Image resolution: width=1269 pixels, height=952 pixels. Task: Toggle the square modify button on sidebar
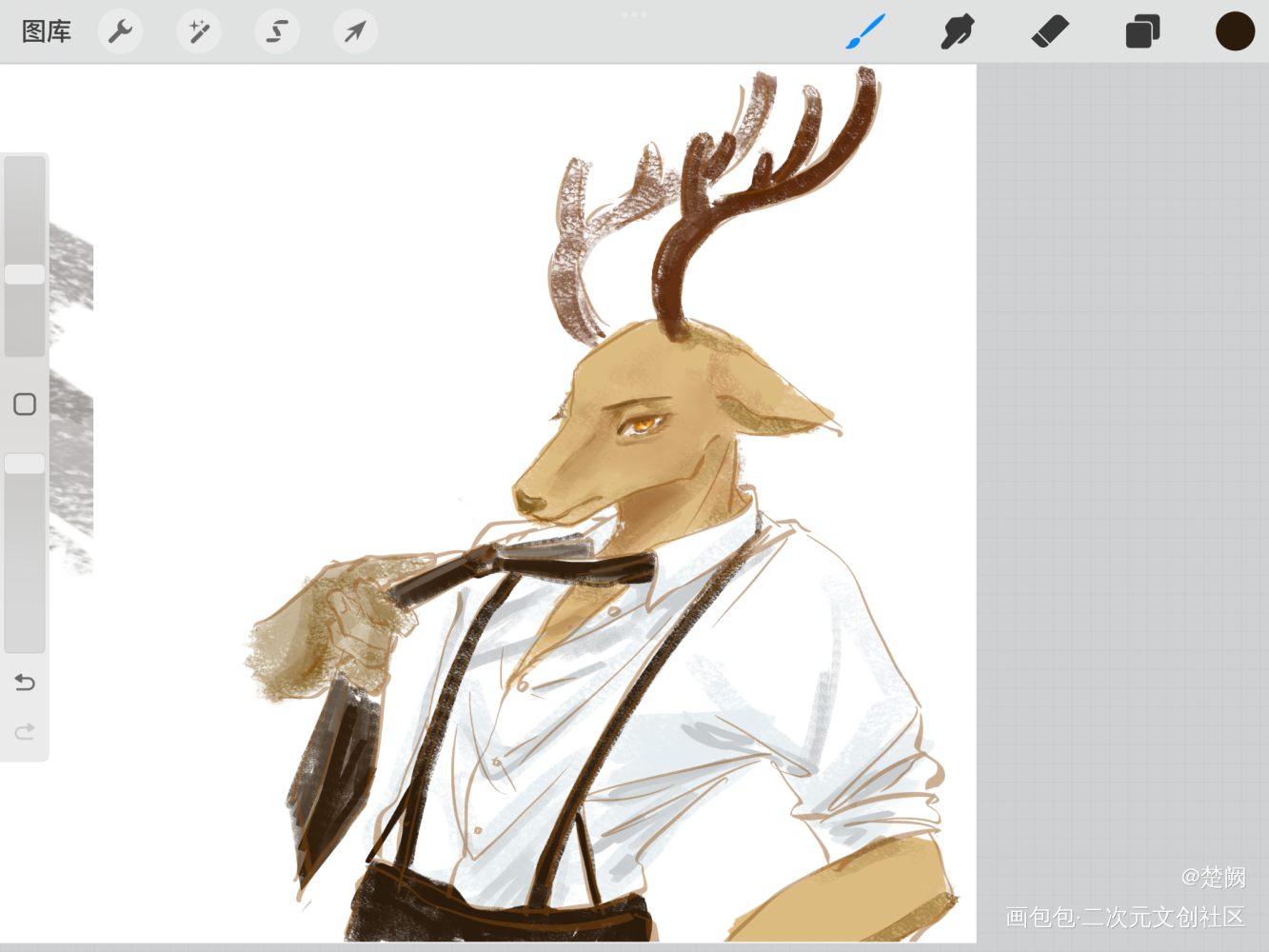coord(25,404)
